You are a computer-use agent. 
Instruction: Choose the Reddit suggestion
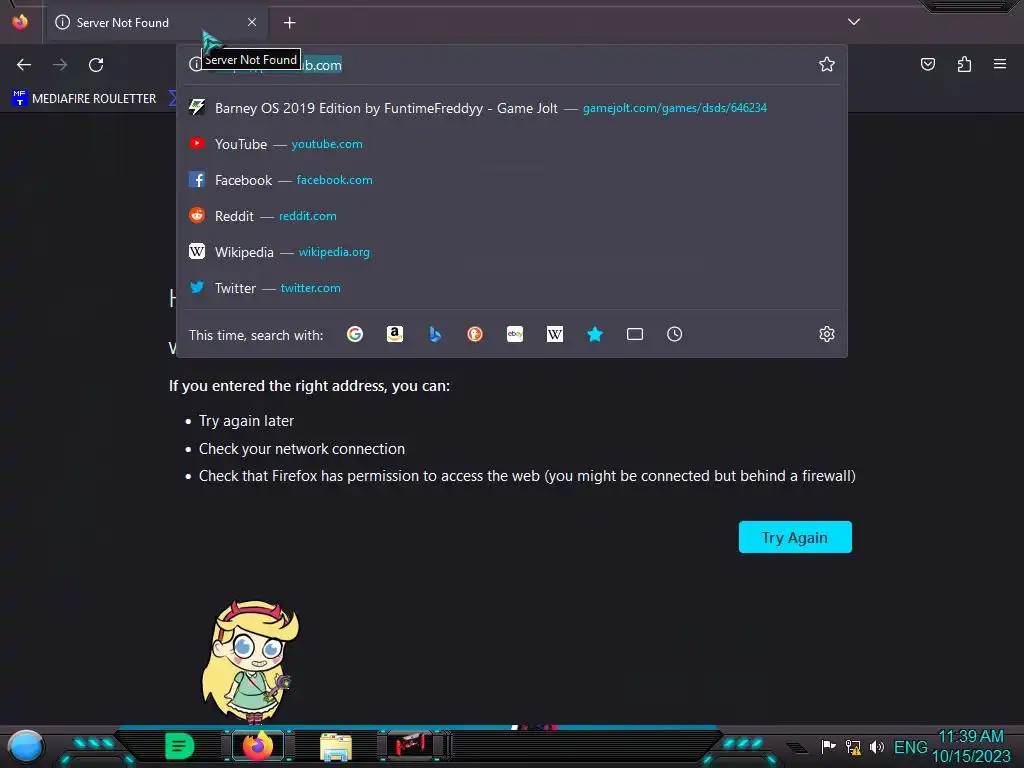512,216
